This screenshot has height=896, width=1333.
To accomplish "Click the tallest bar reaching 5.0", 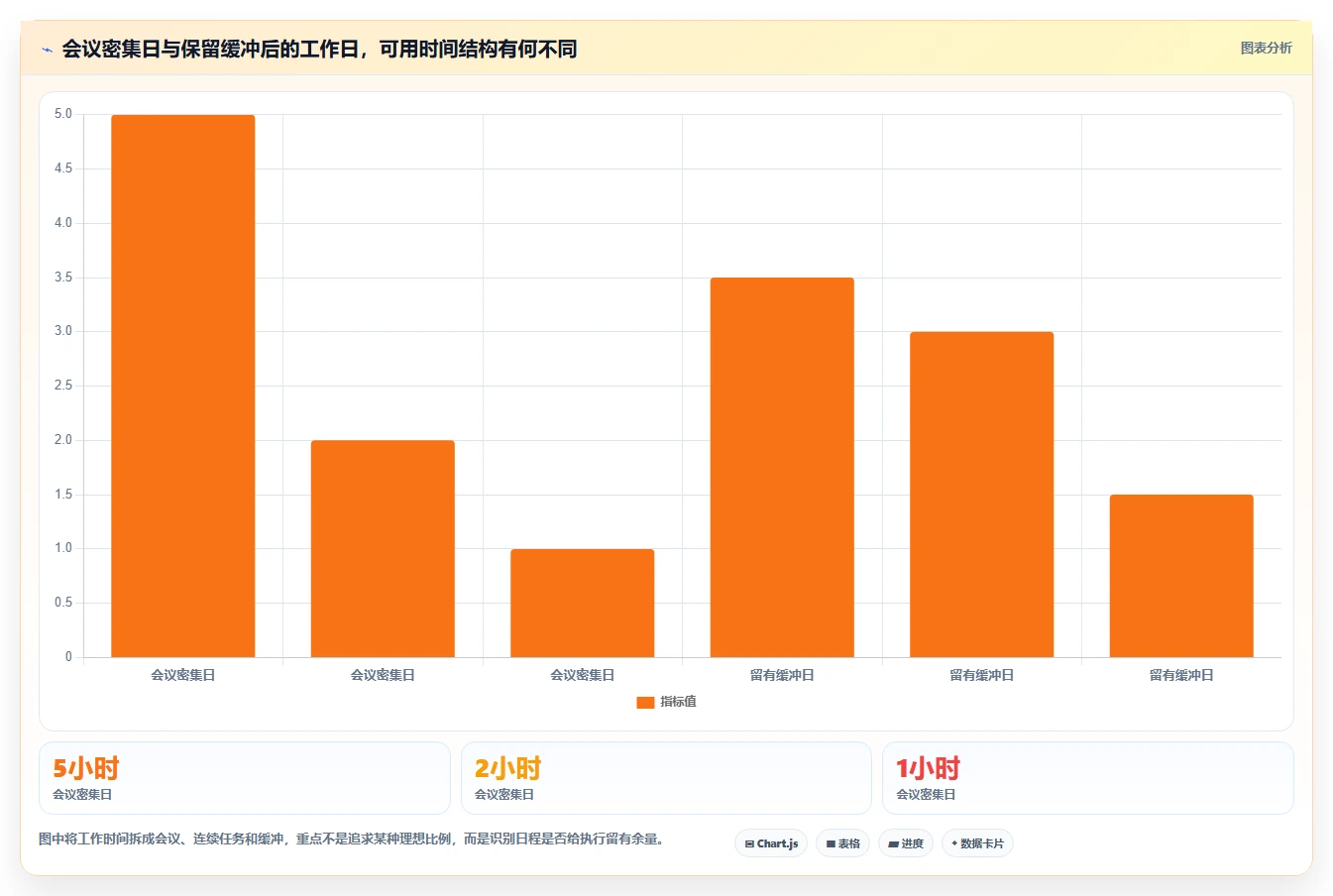I will [183, 386].
